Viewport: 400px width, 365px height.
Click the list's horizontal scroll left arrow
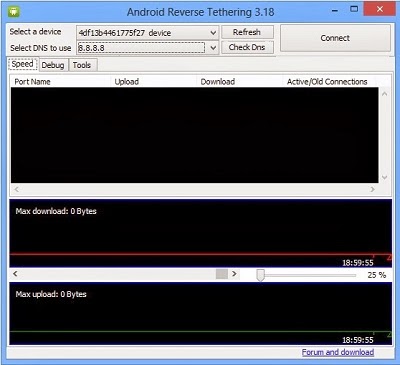coord(17,189)
